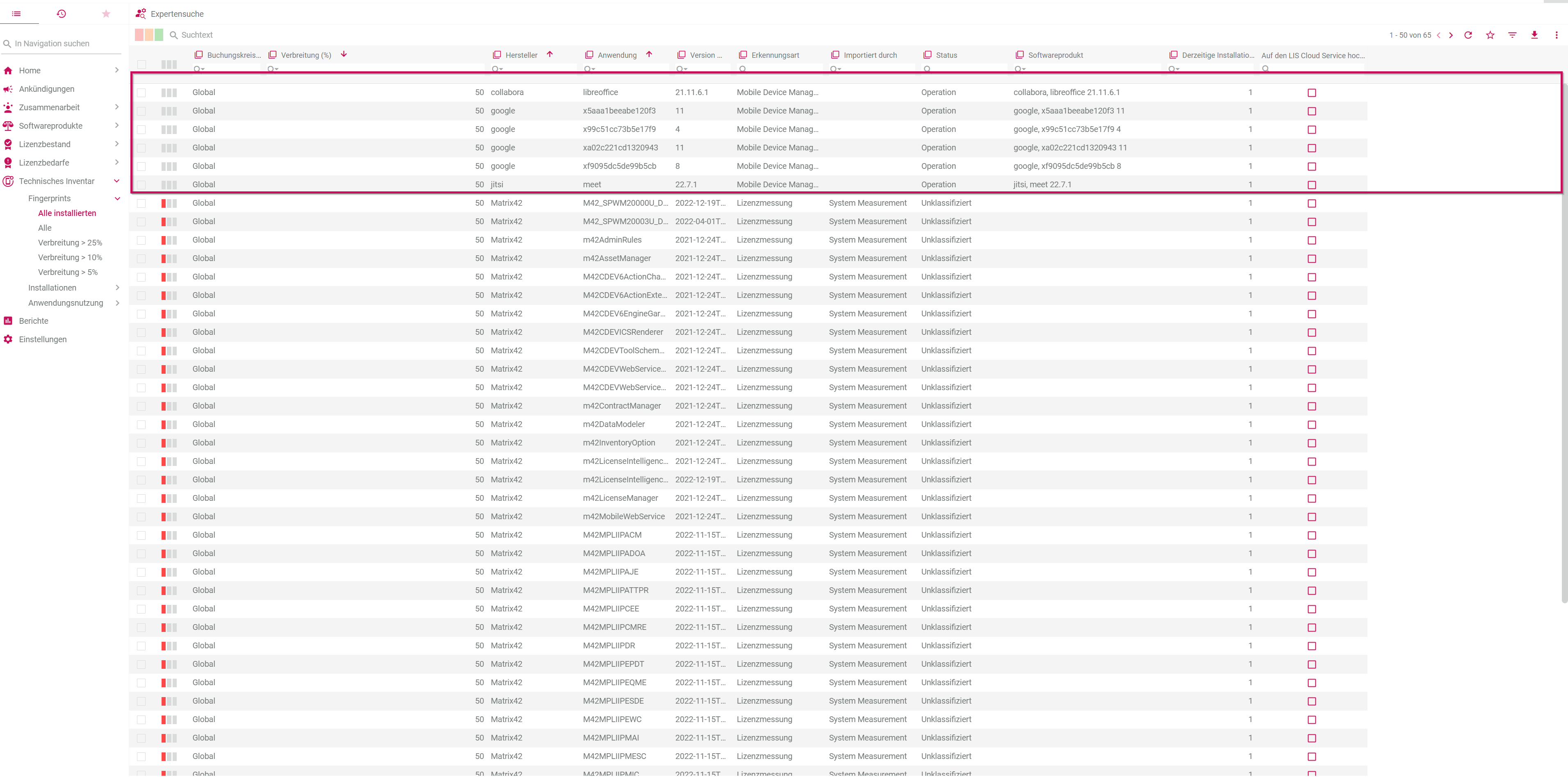Toggle LIS Cloud checkbox for jitsi meet row
Screen dimensions: 1568x777
(x=1312, y=185)
